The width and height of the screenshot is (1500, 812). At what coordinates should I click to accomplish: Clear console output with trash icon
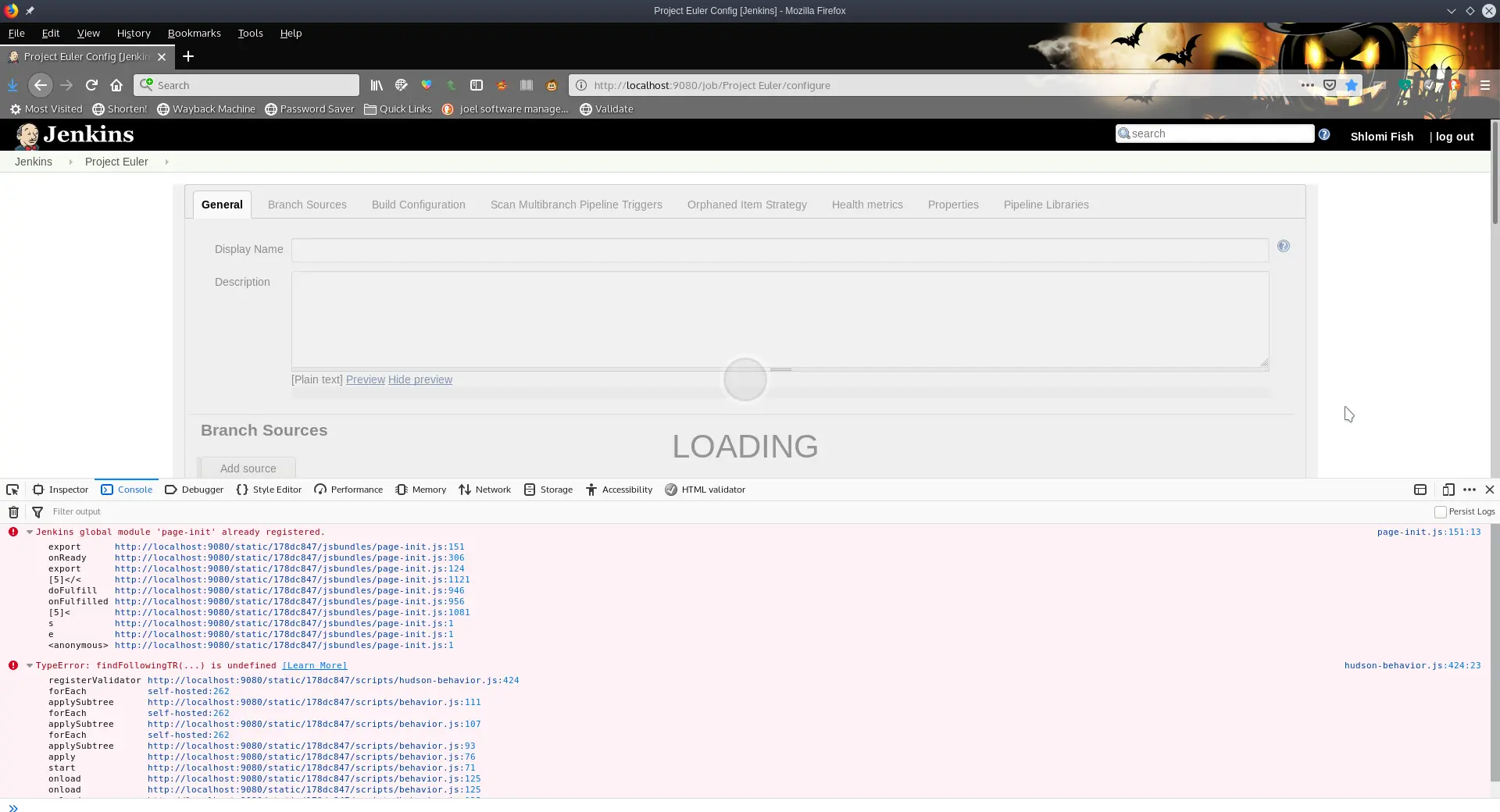point(13,512)
